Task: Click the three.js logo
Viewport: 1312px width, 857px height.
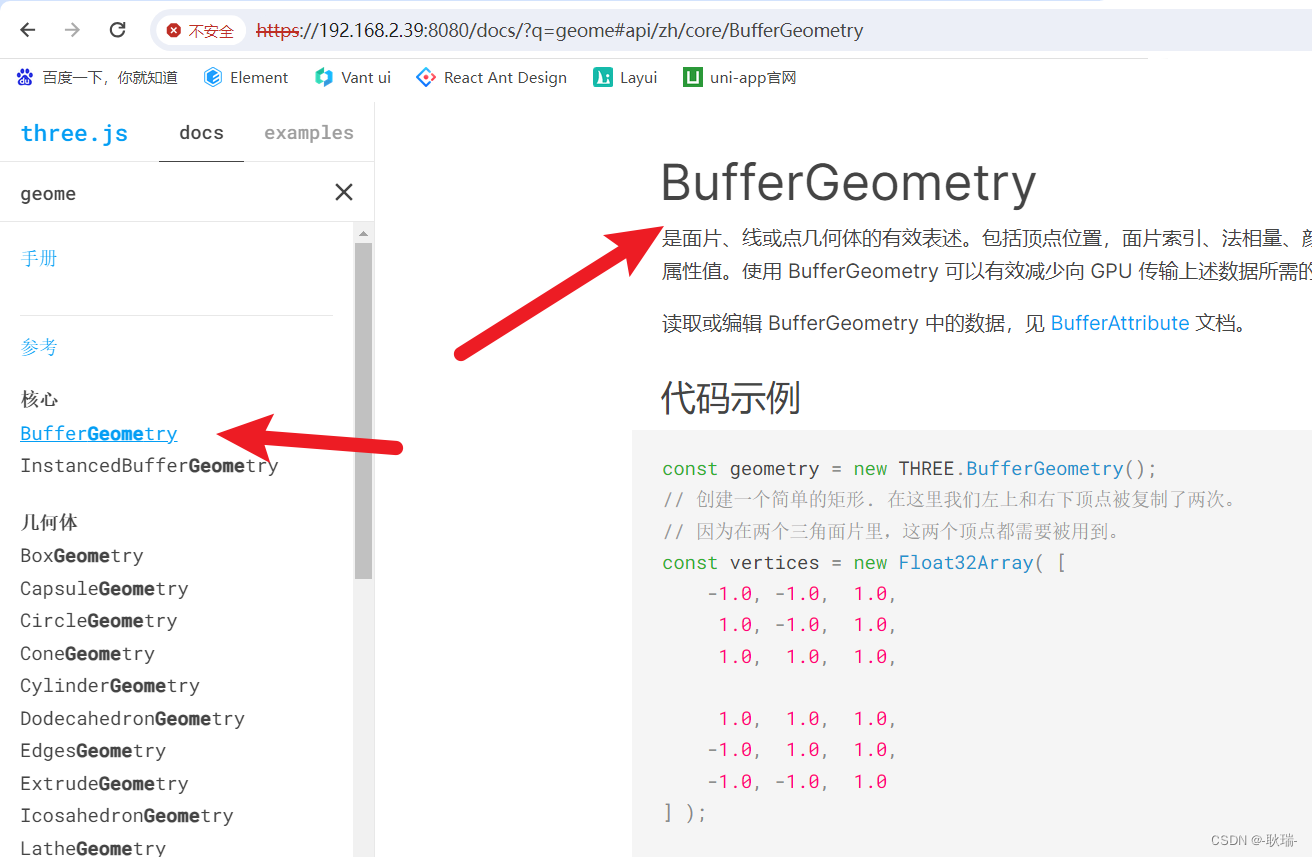Action: click(74, 132)
